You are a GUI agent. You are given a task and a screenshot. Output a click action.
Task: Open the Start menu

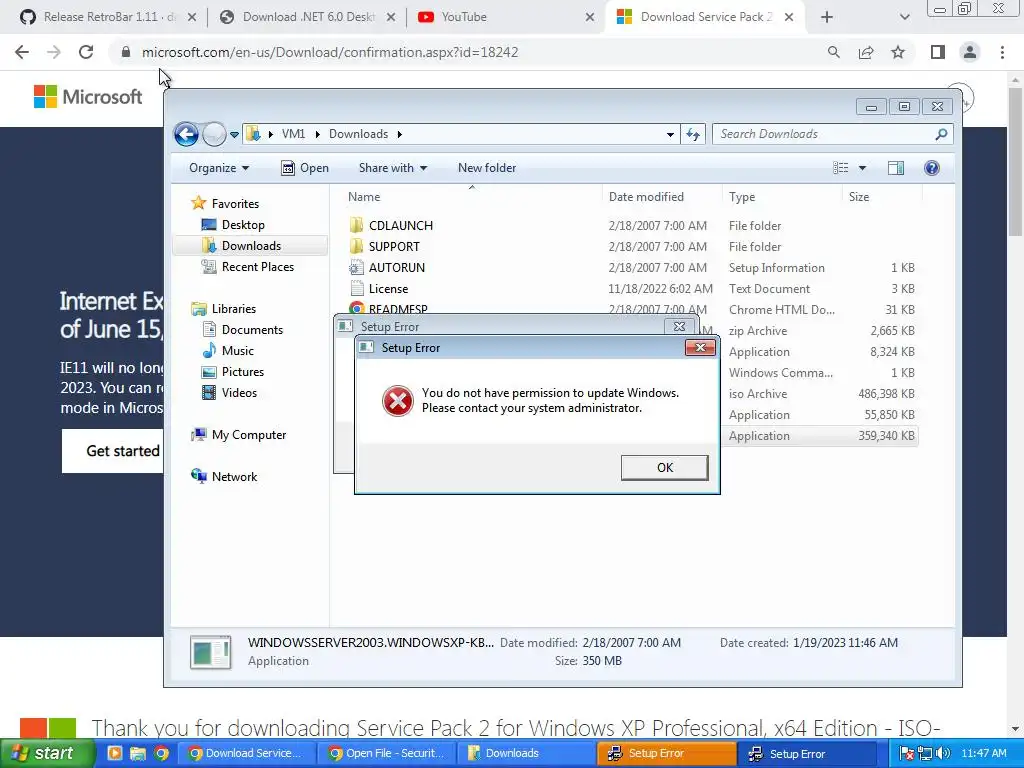pyautogui.click(x=46, y=753)
